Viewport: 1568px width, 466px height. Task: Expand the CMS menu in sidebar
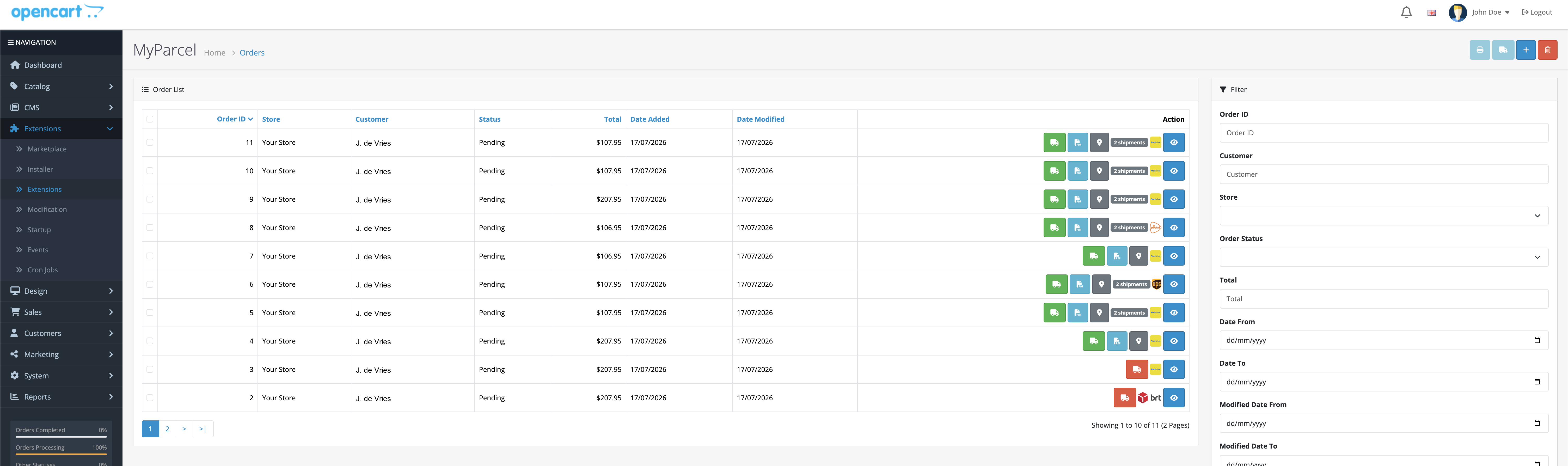[x=61, y=108]
